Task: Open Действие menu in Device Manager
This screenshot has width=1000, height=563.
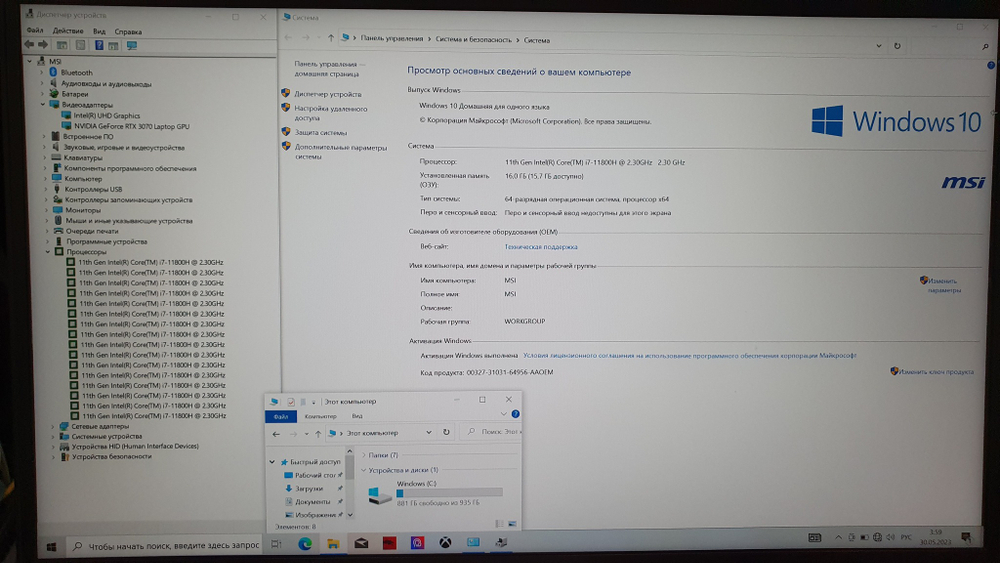Action: (68, 31)
